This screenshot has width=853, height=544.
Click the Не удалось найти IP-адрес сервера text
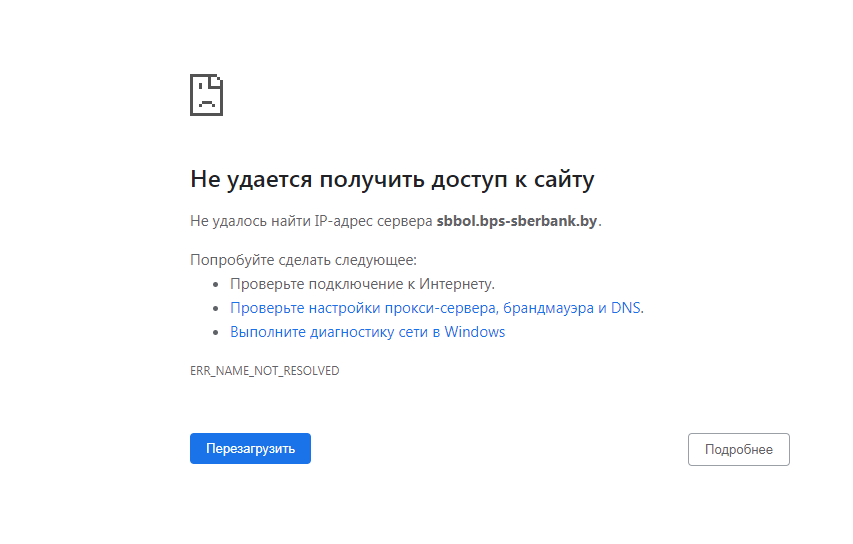click(311, 220)
